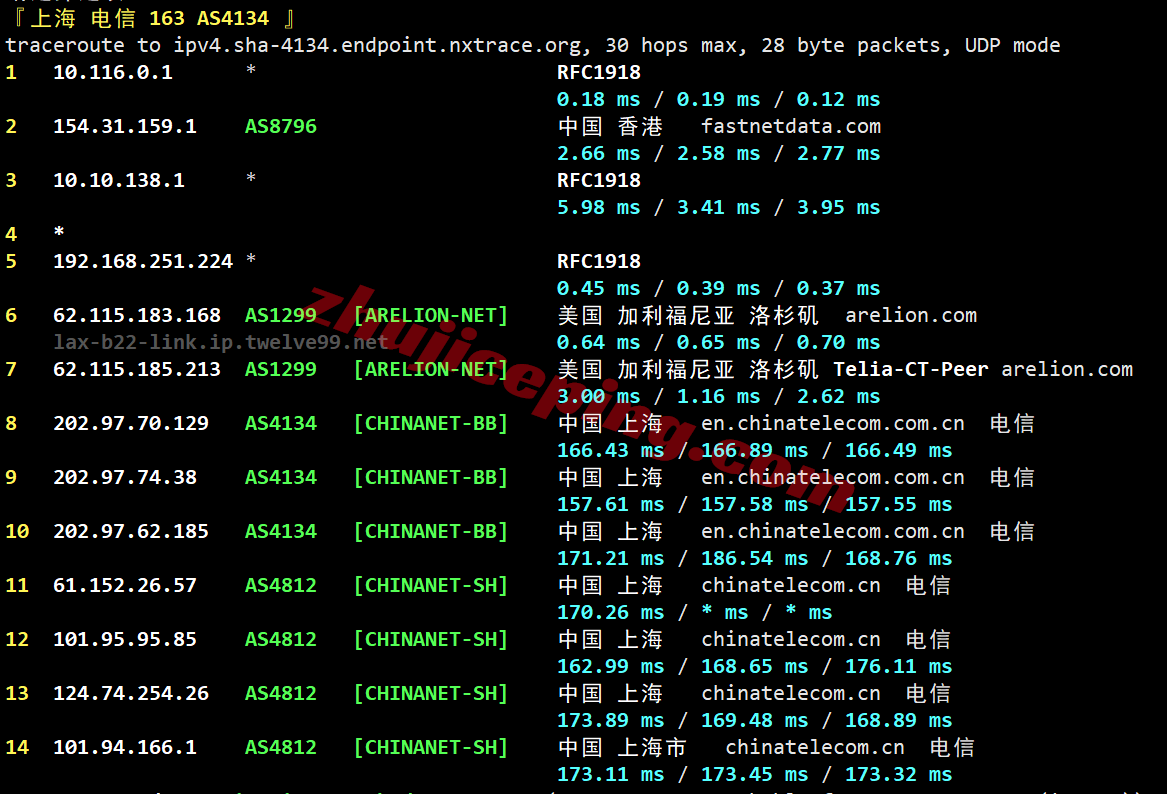This screenshot has width=1167, height=794.
Task: Select fastnetdata.com domain text
Action: (x=791, y=127)
